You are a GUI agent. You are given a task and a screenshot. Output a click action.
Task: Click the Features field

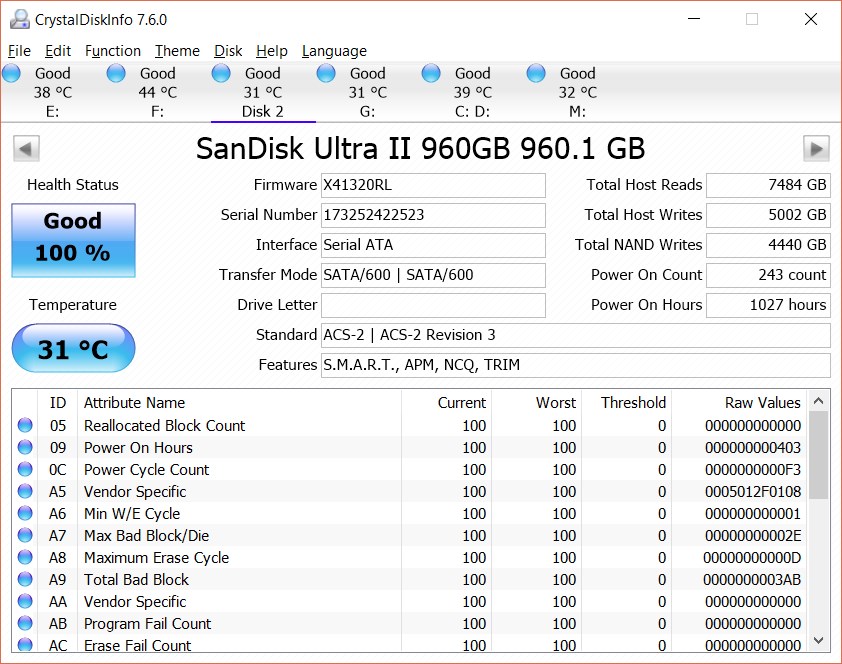click(576, 366)
